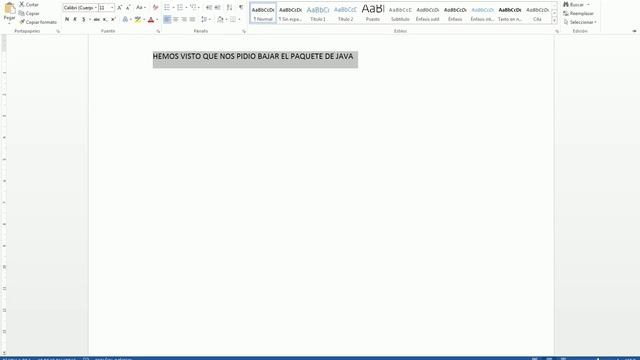The image size is (640, 360).
Task: Apply the Título 2 style
Action: pos(345,13)
